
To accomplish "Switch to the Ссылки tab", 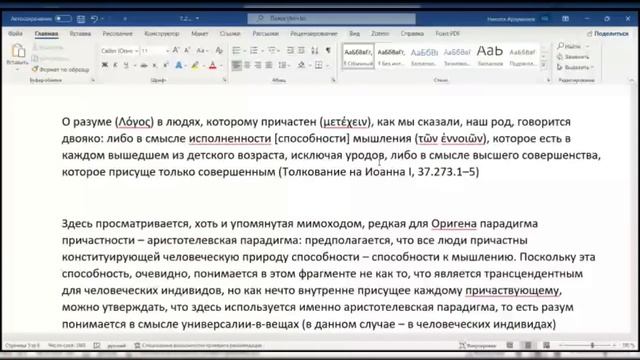I will [230, 33].
